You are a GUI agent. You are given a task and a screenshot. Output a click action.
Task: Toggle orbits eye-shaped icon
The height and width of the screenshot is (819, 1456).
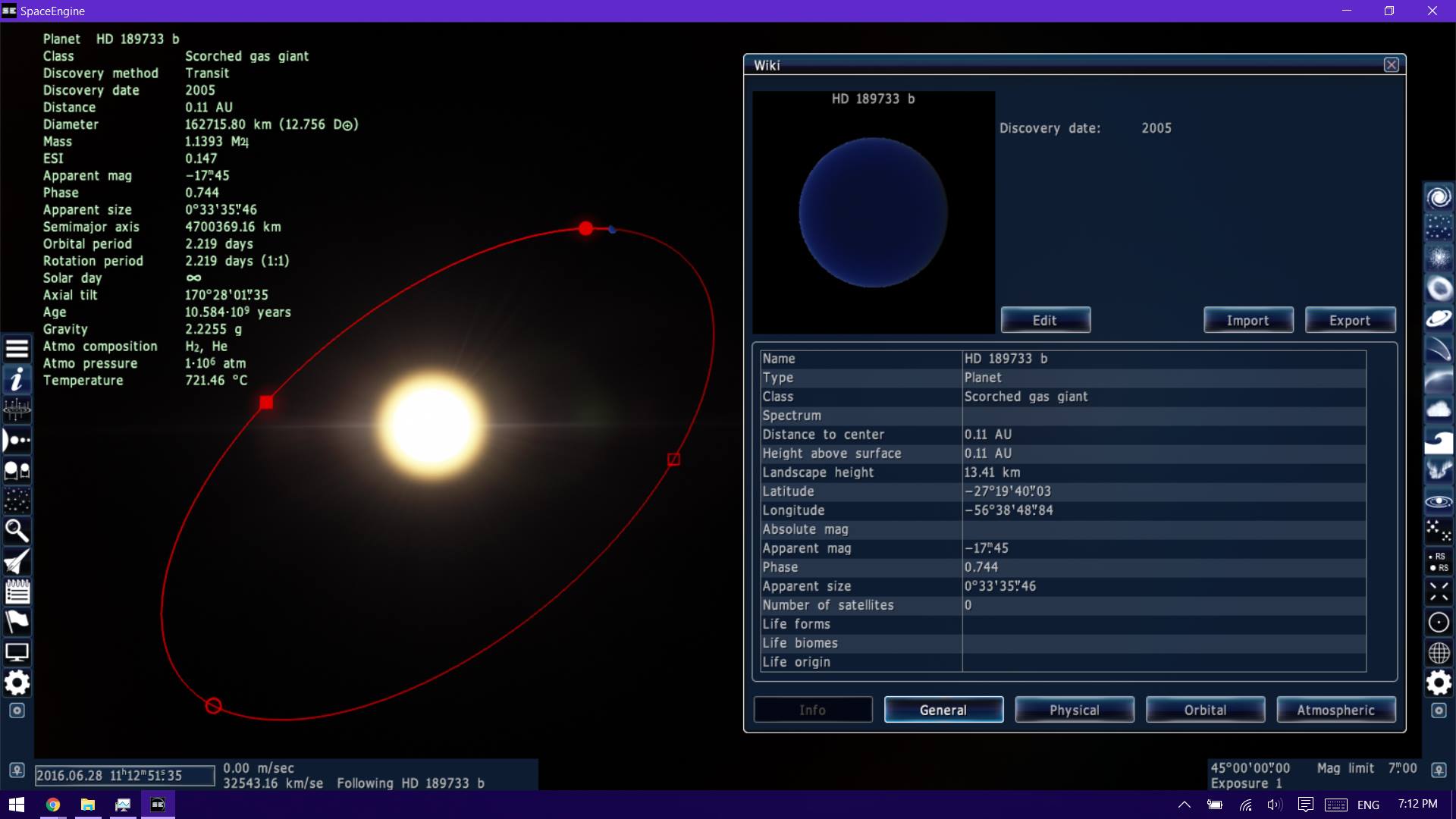tap(1439, 500)
